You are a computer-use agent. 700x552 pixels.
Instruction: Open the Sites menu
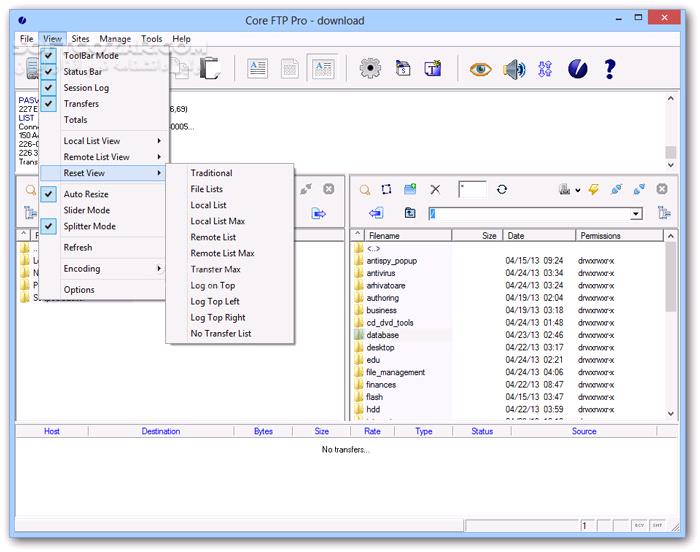(x=80, y=39)
